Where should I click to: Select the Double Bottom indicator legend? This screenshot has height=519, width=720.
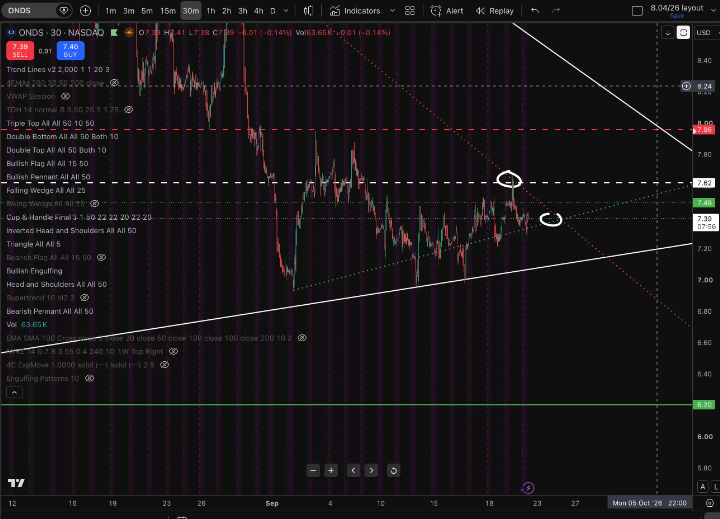[x=62, y=137]
